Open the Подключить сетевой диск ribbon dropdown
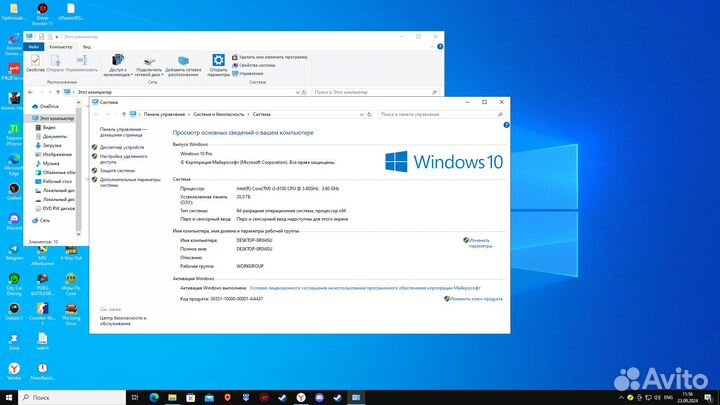 [149, 65]
